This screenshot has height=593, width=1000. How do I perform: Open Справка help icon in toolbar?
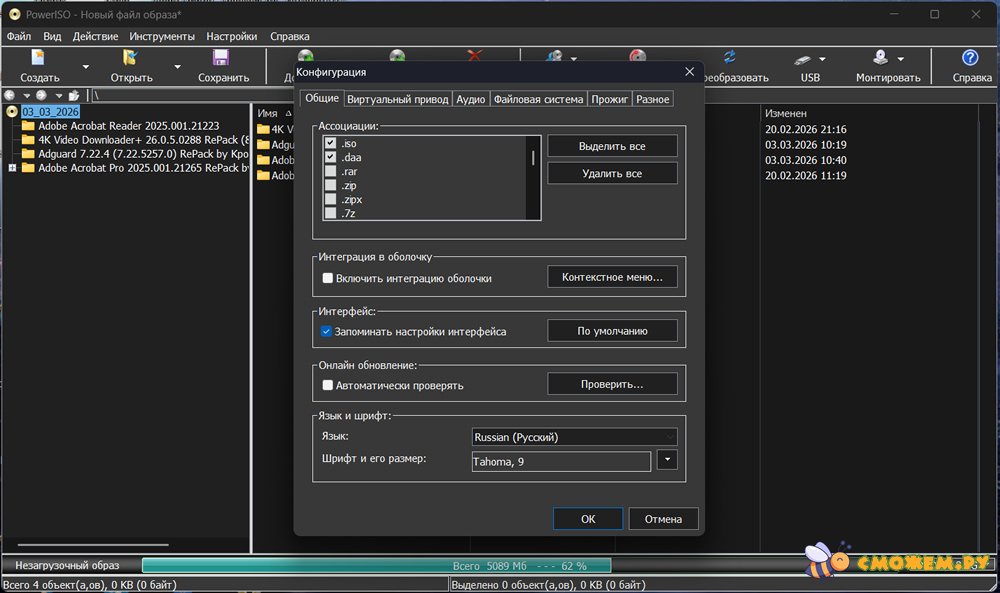[x=969, y=59]
